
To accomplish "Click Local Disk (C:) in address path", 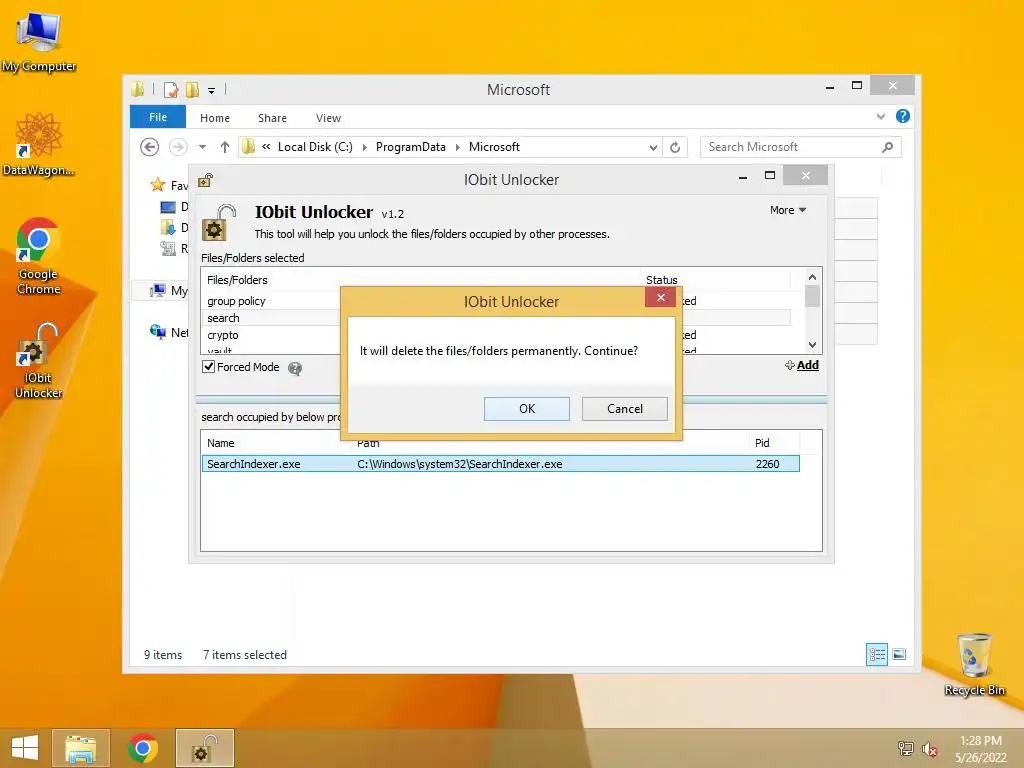I will (x=315, y=147).
